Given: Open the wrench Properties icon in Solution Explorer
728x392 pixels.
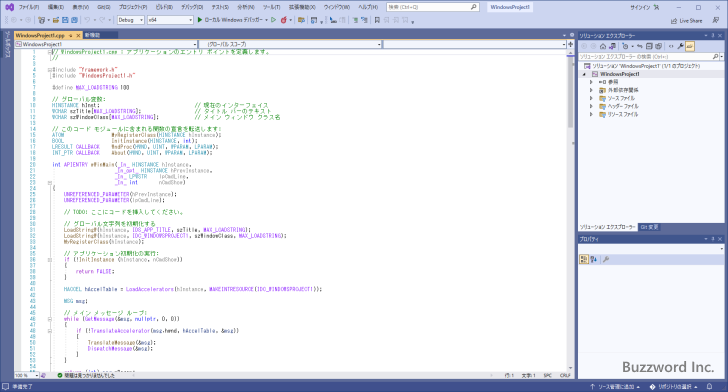Looking at the screenshot, I should click(680, 46).
